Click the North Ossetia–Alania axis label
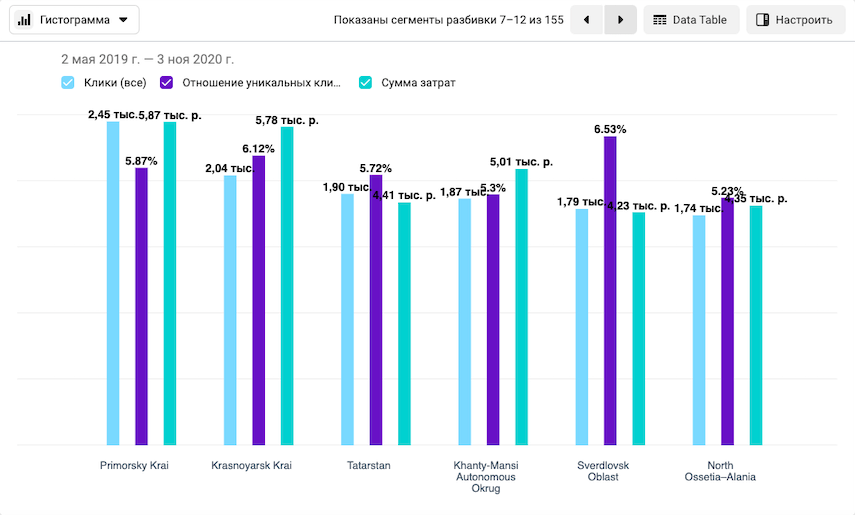The width and height of the screenshot is (855, 515). pyautogui.click(x=720, y=471)
